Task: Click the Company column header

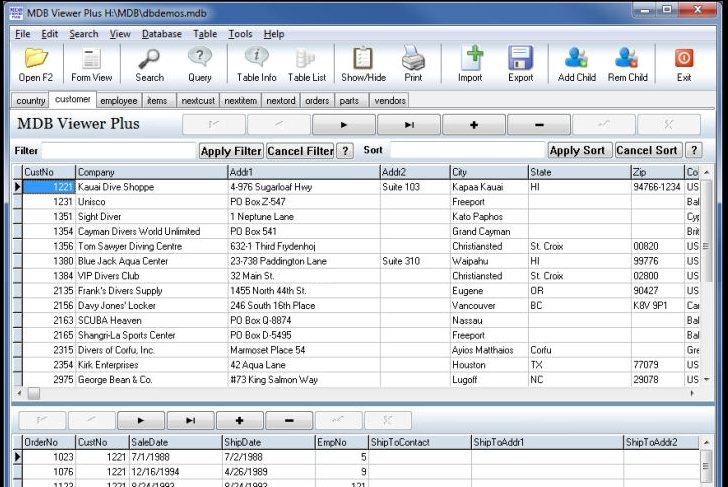Action: [151, 172]
